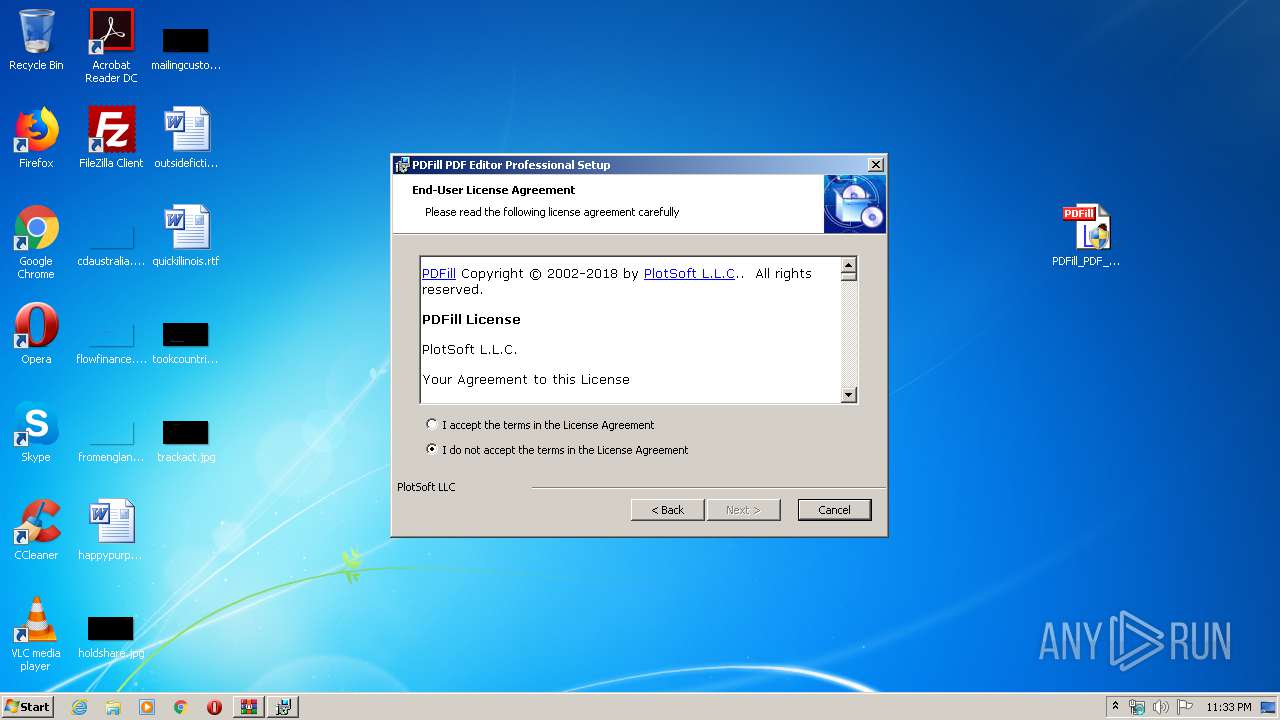1280x720 pixels.
Task: Open Windows Media Player from taskbar
Action: point(147,707)
